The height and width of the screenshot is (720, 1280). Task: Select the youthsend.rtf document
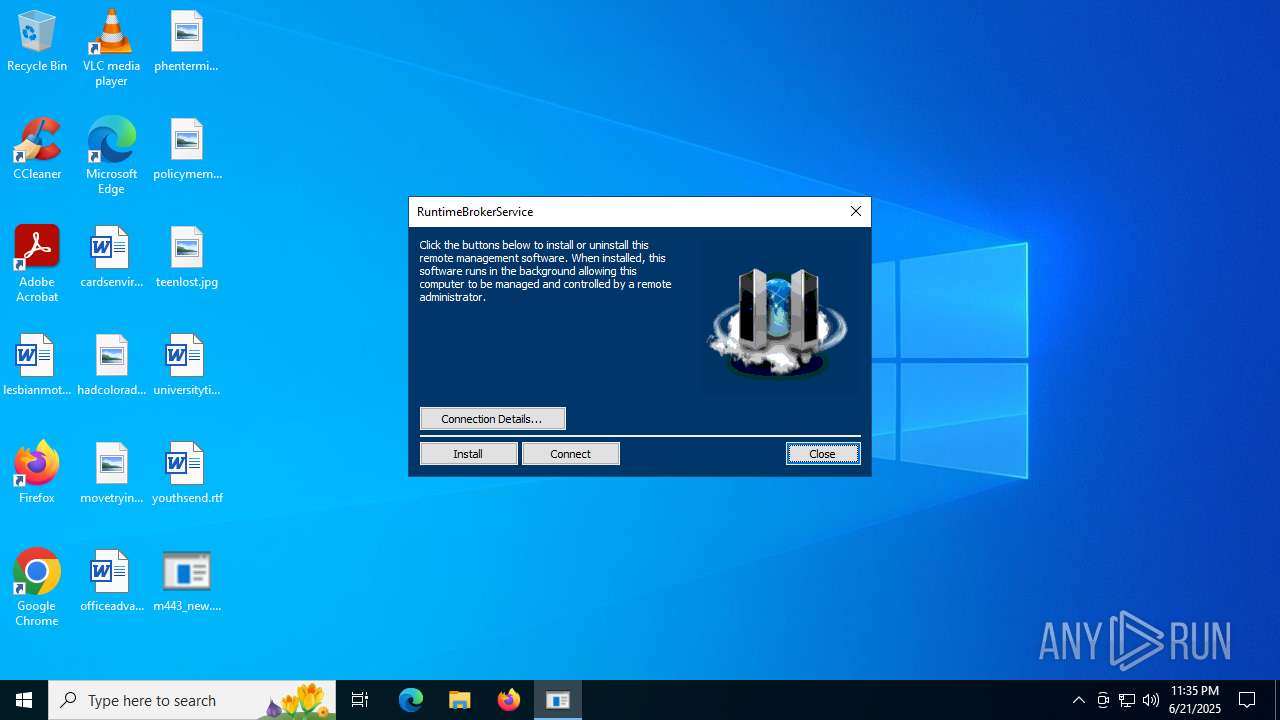pos(187,474)
